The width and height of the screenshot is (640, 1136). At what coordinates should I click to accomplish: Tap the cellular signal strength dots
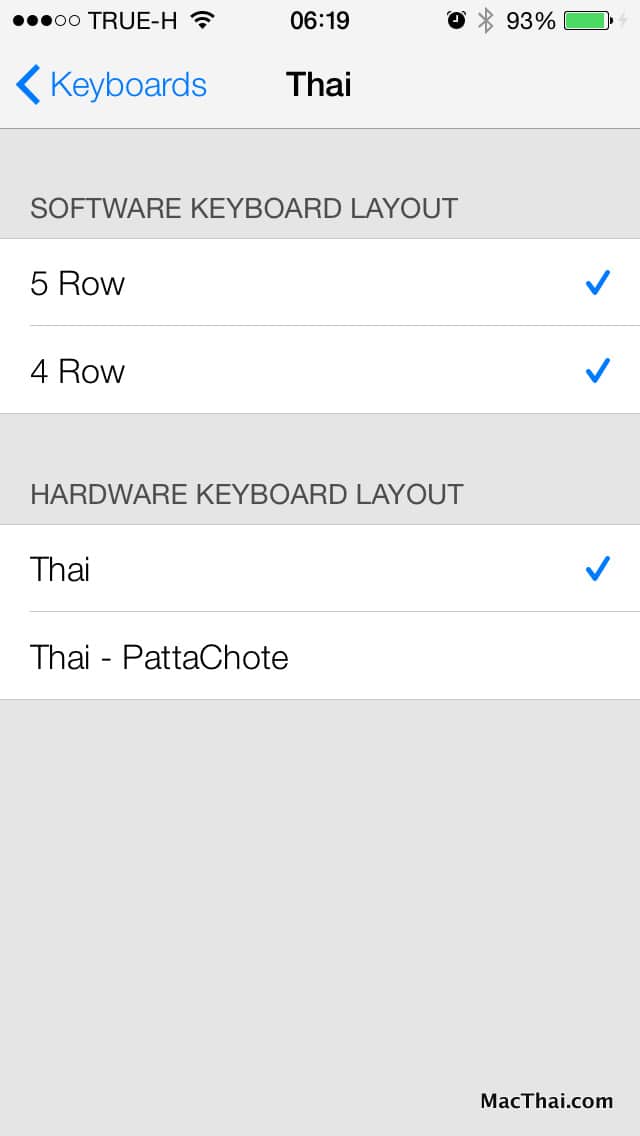point(46,21)
